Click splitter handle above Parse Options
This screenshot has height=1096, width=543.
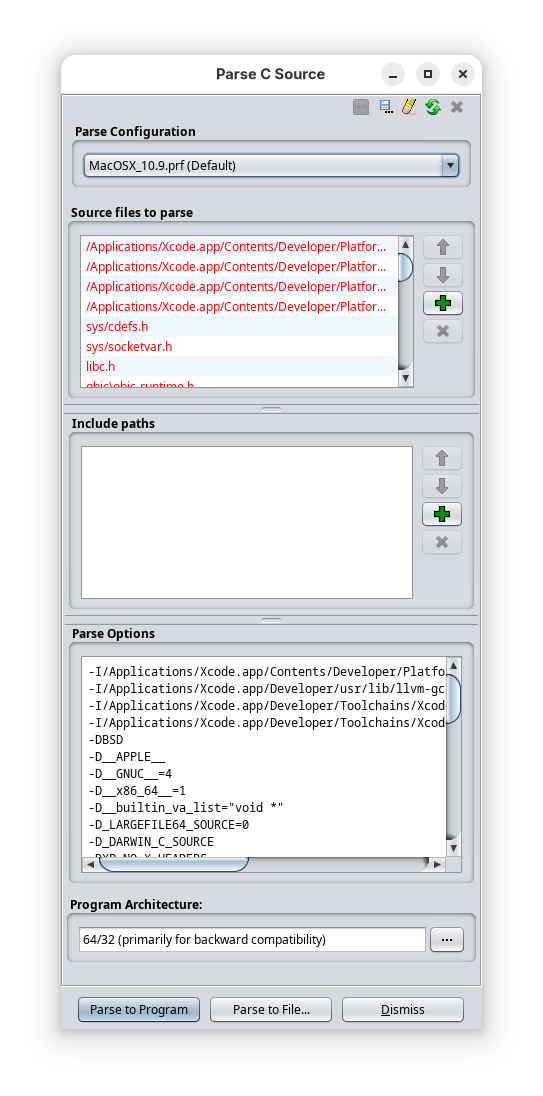point(271,620)
